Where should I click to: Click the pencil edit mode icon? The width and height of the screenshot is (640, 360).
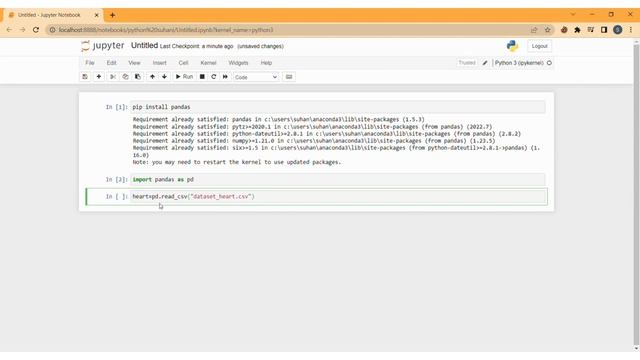tap(485, 63)
